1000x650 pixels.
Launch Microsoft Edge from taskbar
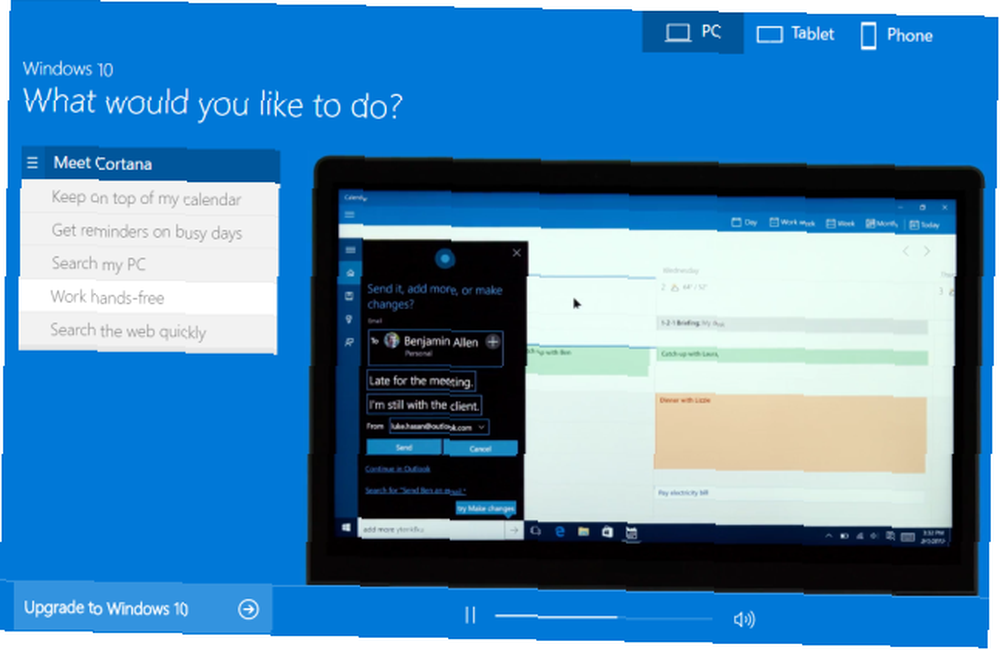pos(559,531)
